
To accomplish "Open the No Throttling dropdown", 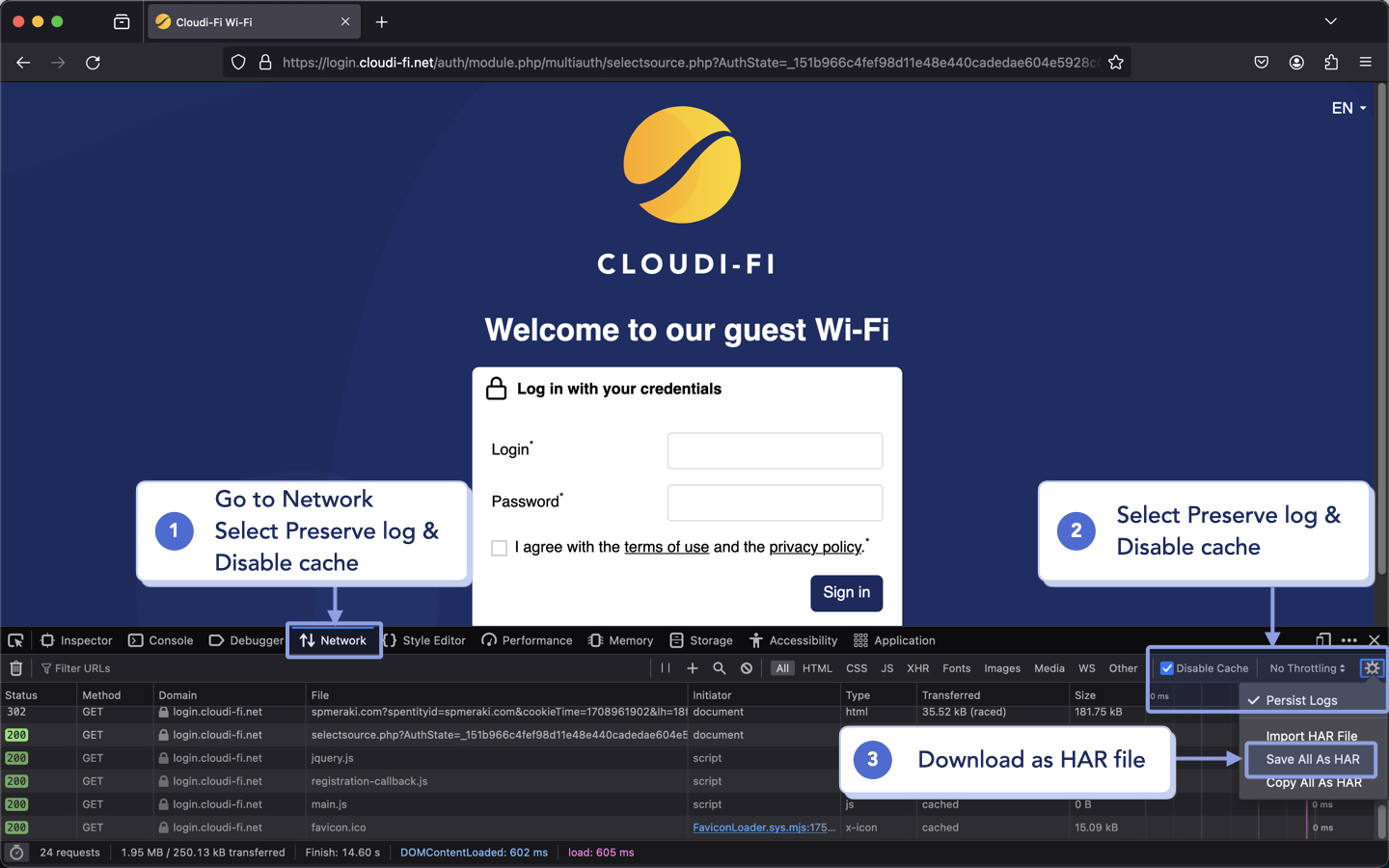I will pos(1307,667).
